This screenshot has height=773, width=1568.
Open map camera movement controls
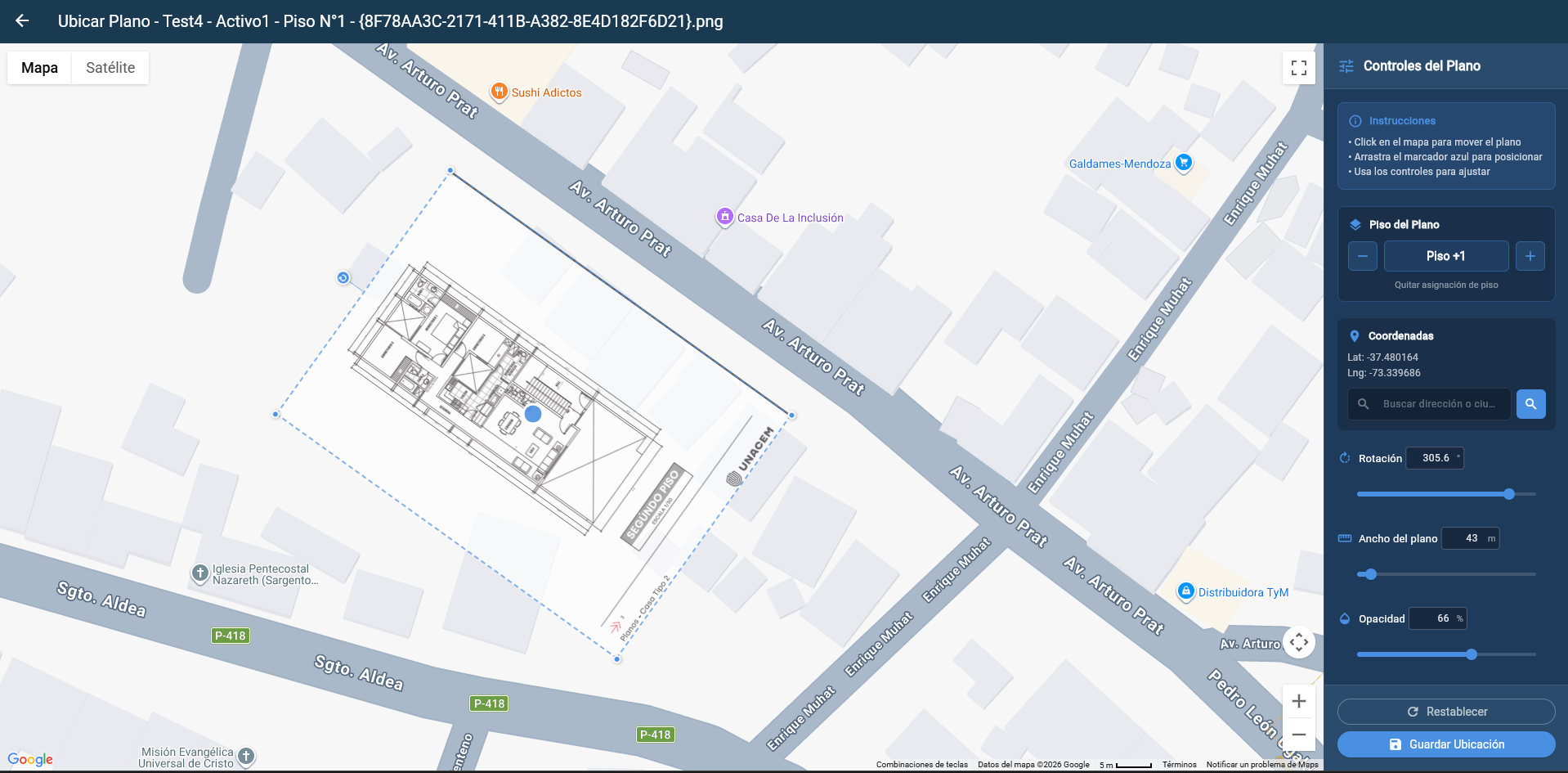coord(1298,642)
